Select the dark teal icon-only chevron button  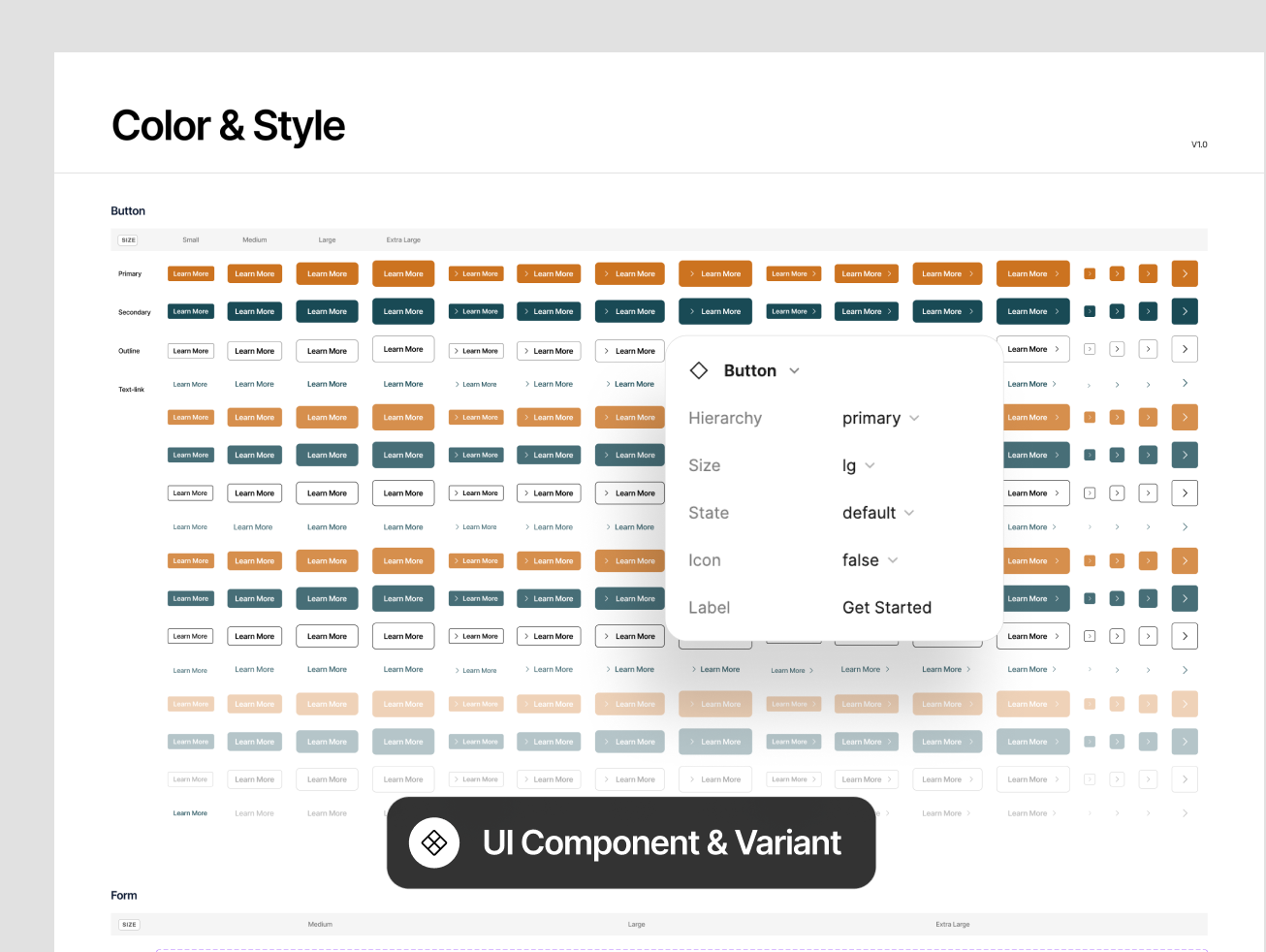click(x=1184, y=311)
